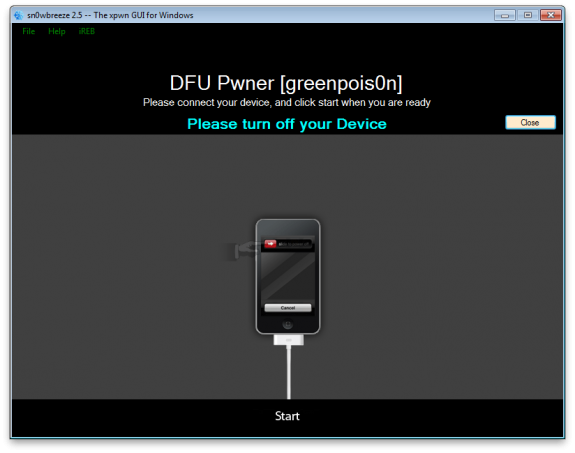575x453 pixels.
Task: Minimize the sn0wbreeze window
Action: coord(505,15)
